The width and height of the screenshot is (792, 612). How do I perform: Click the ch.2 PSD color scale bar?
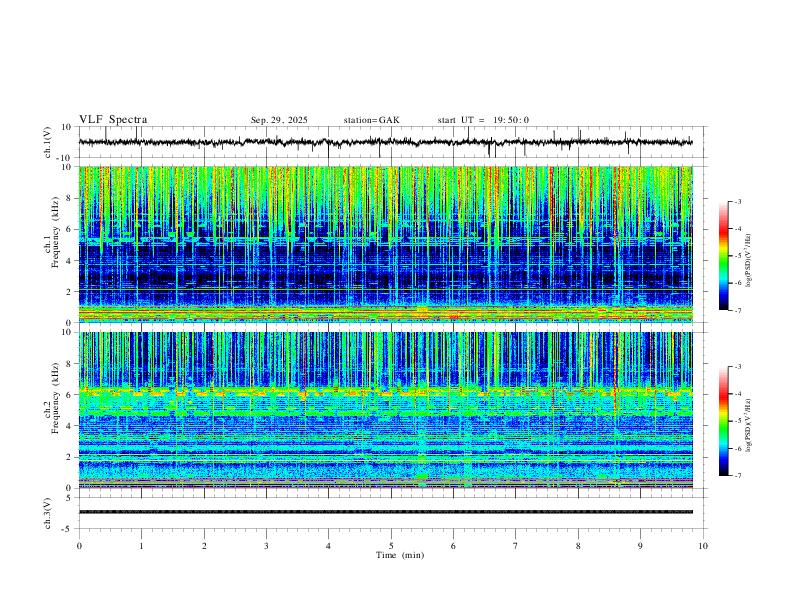[723, 421]
